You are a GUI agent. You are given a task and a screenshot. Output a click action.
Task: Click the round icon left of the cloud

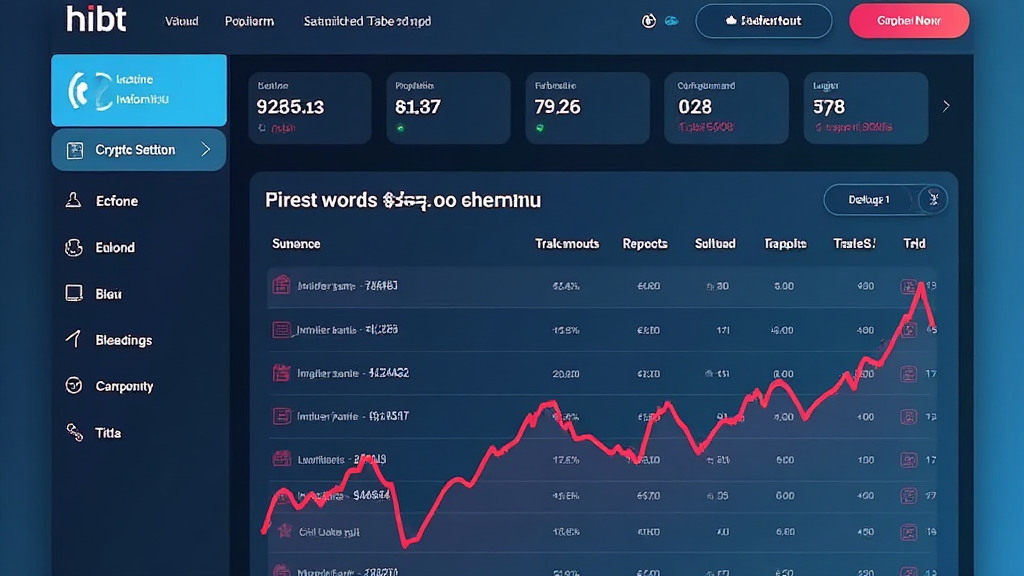click(648, 21)
